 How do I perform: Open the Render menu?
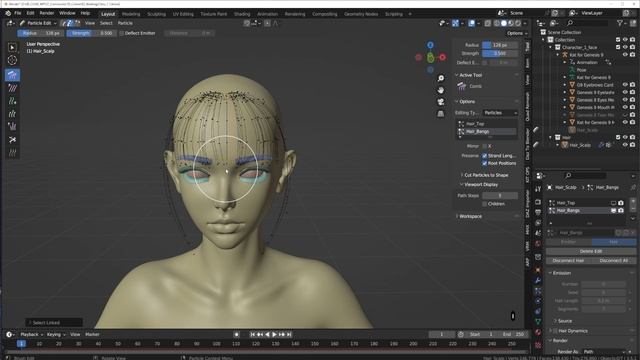point(47,13)
